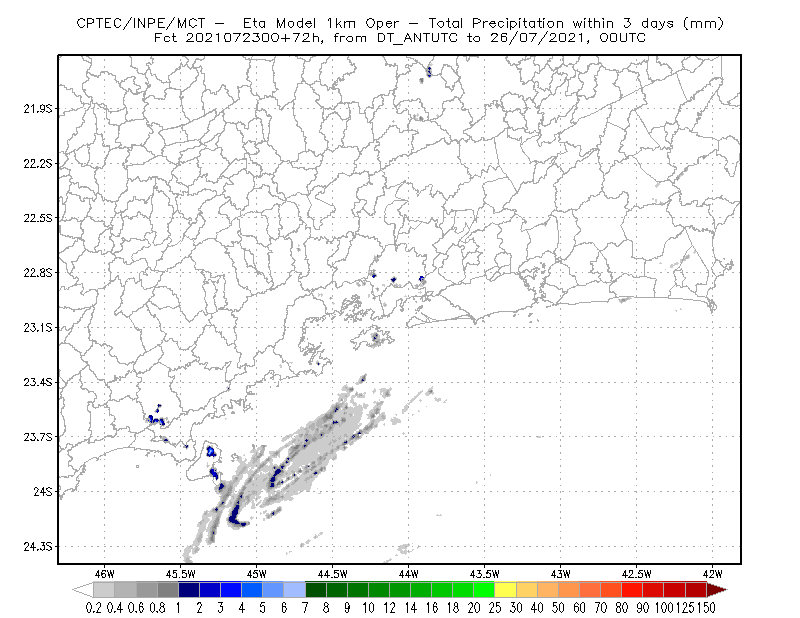
Task: Click the island outline near 23.1S 44.2W
Action: click(372, 337)
